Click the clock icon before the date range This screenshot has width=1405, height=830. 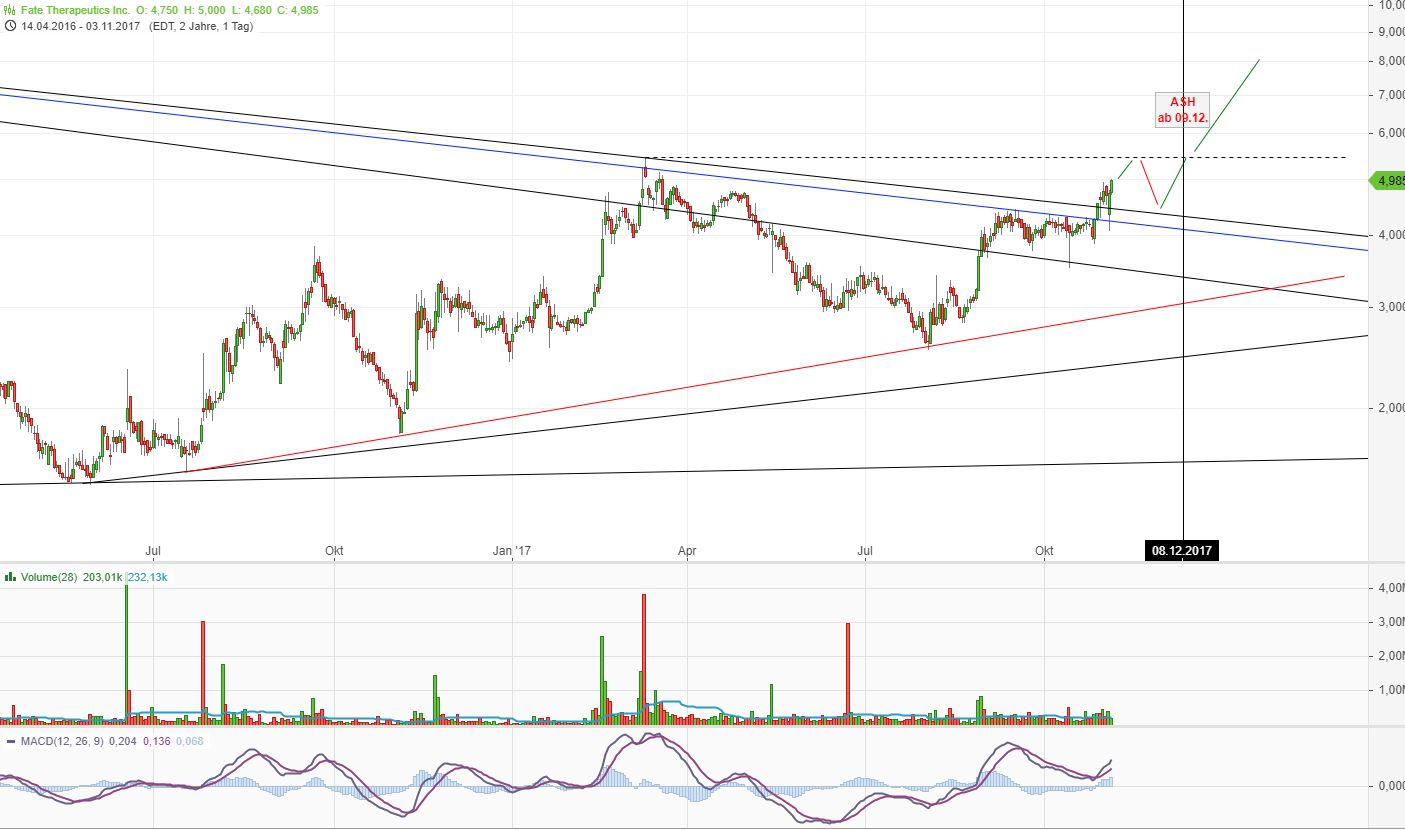pyautogui.click(x=10, y=26)
